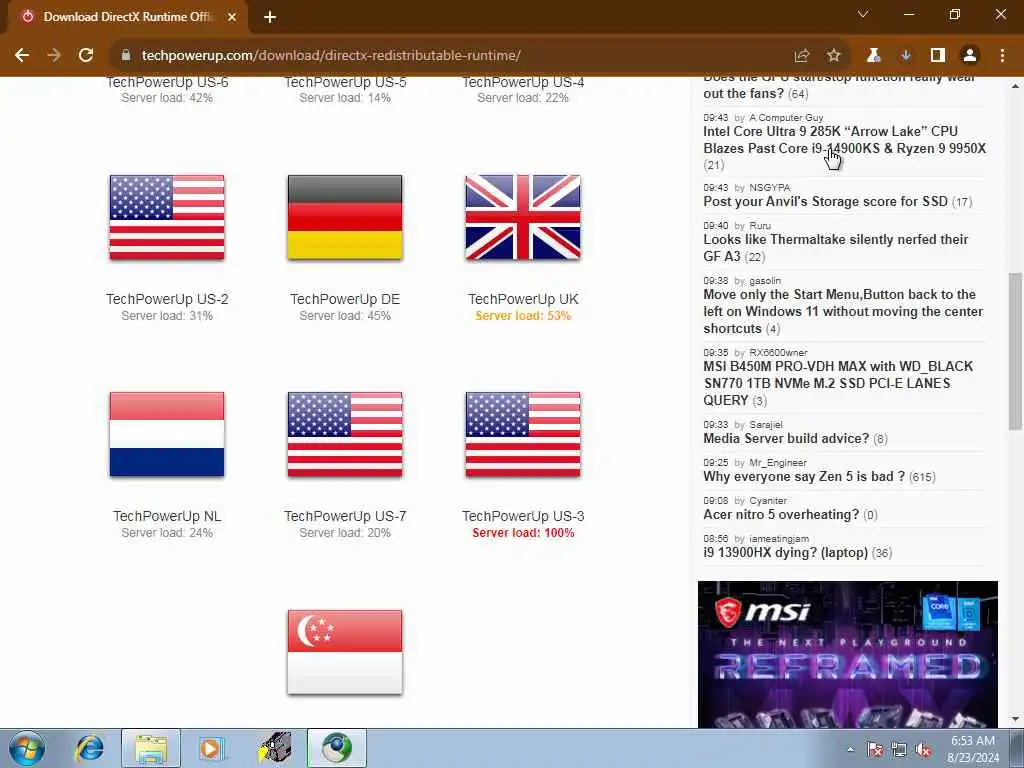Select the TechPowerUp UK flag
This screenshot has width=1024, height=768.
[x=523, y=217]
